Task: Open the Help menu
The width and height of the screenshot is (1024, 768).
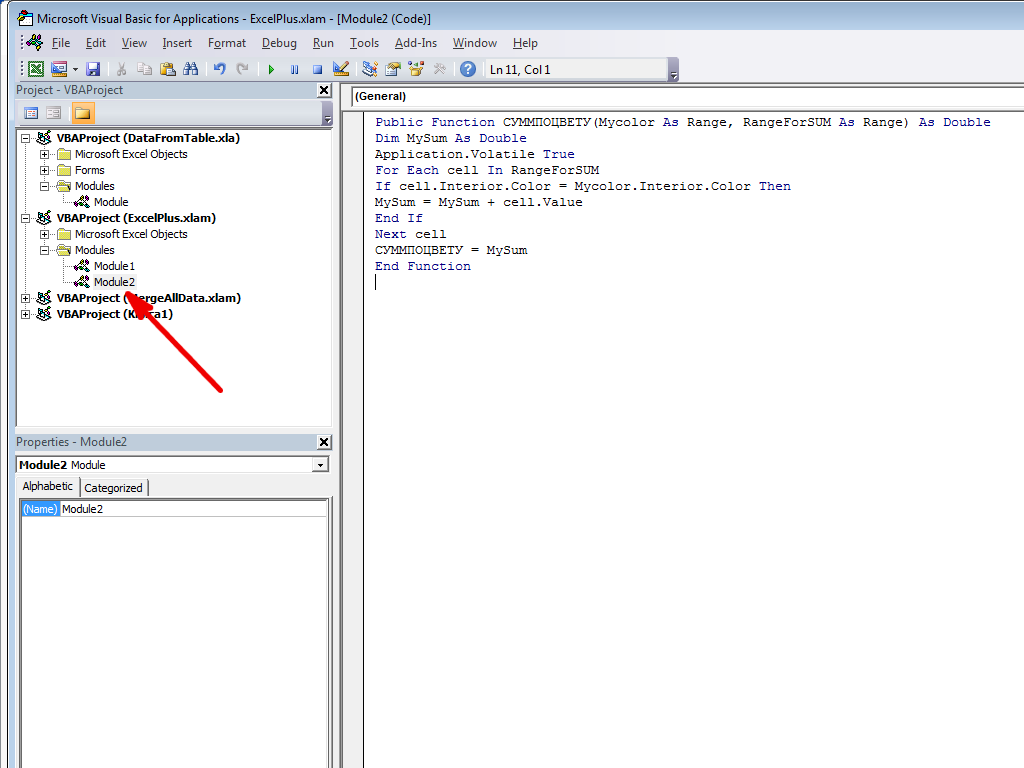Action: tap(525, 43)
